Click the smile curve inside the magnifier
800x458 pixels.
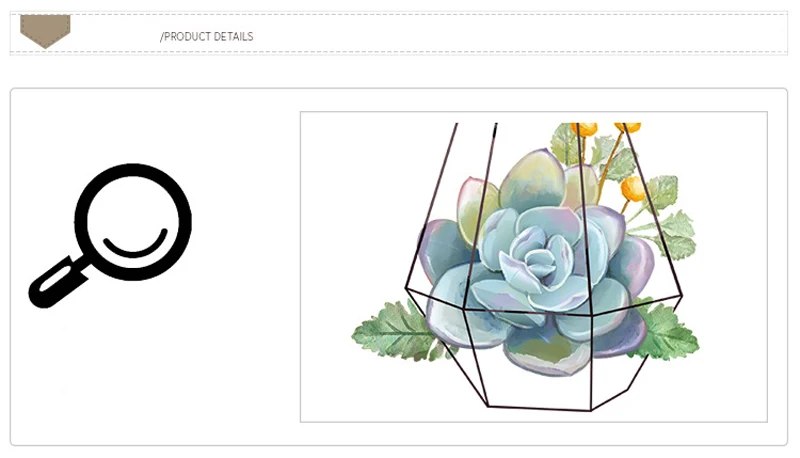point(136,243)
